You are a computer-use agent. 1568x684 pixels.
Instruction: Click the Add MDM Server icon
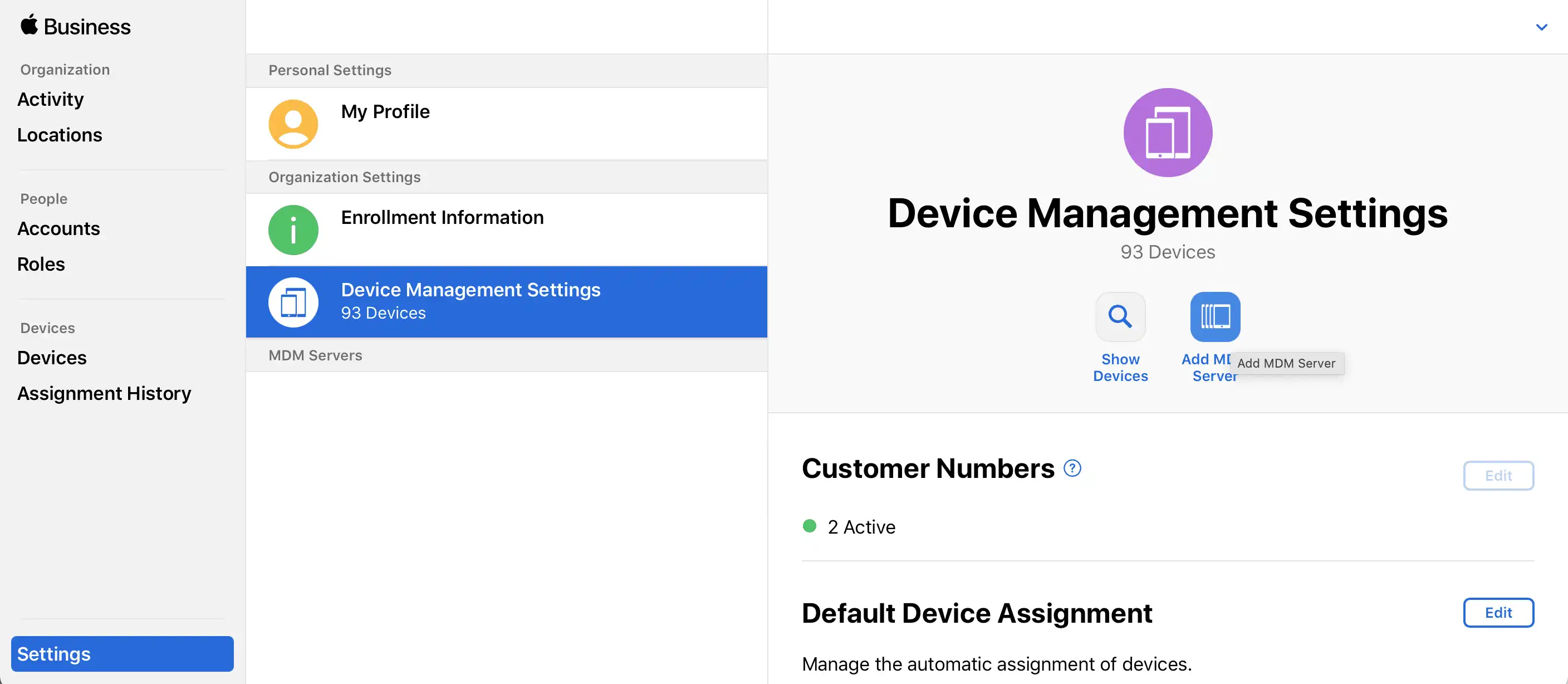point(1215,316)
